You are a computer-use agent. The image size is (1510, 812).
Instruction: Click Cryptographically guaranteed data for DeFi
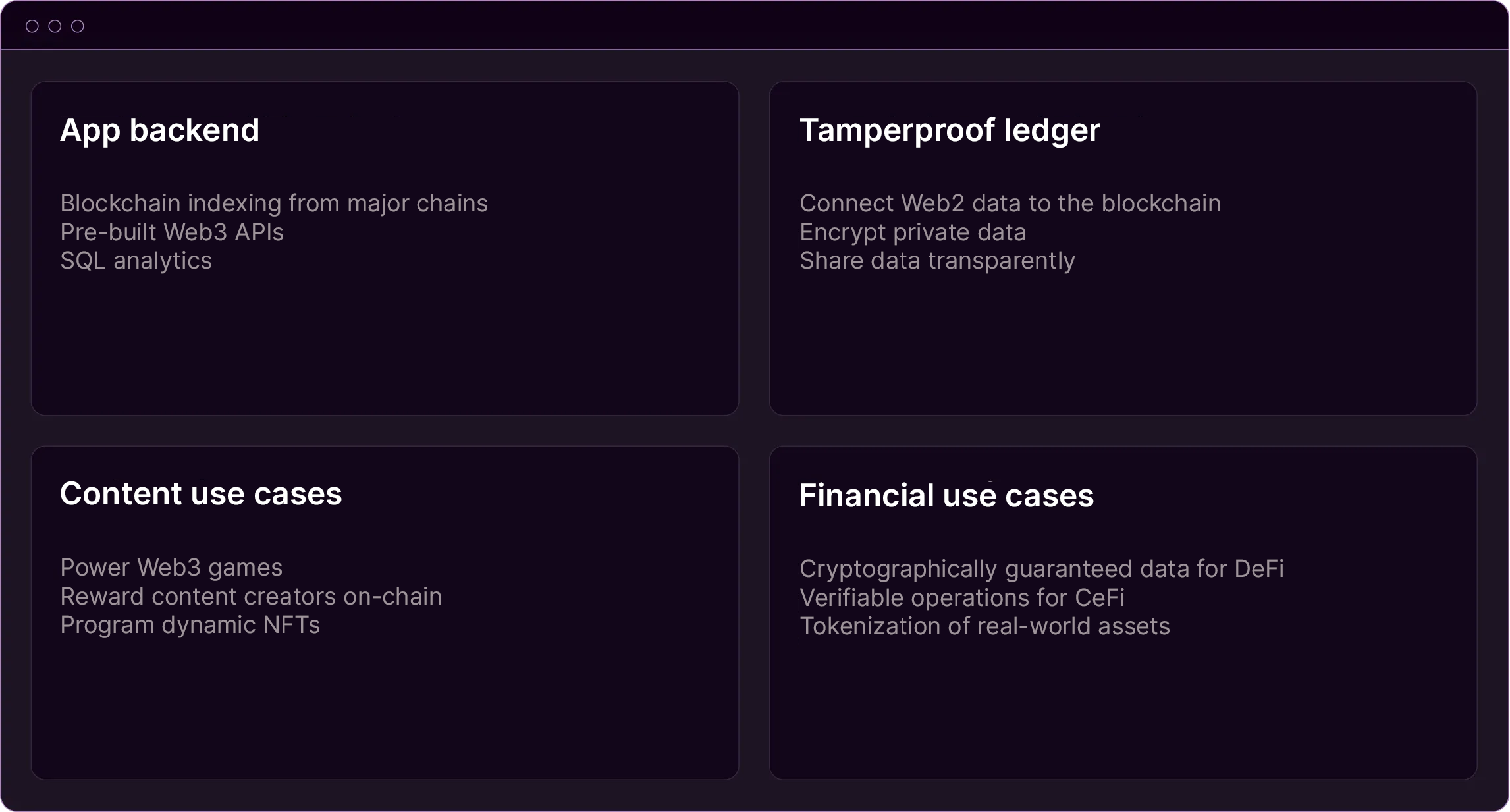click(1042, 569)
